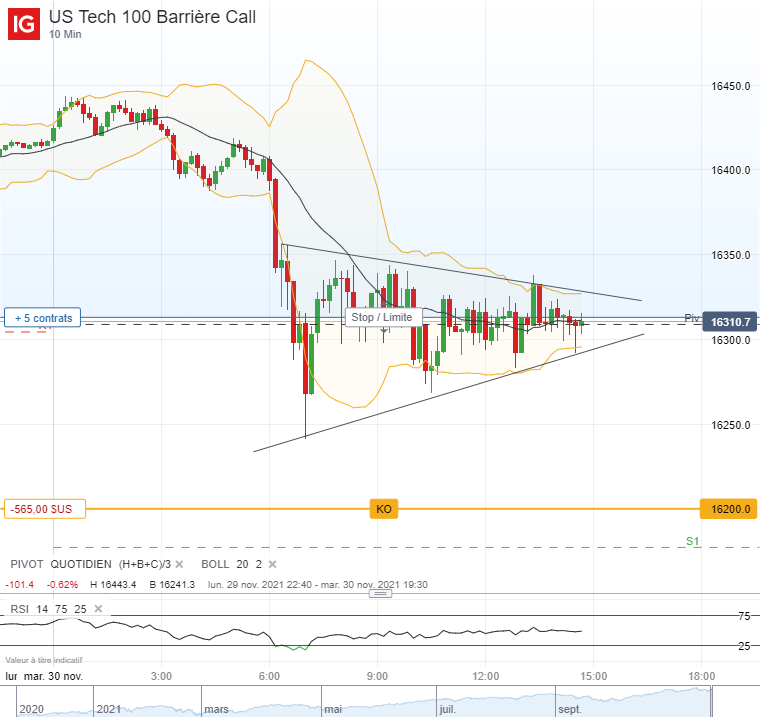Click the S1 support level label
The image size is (760, 717).
click(693, 541)
